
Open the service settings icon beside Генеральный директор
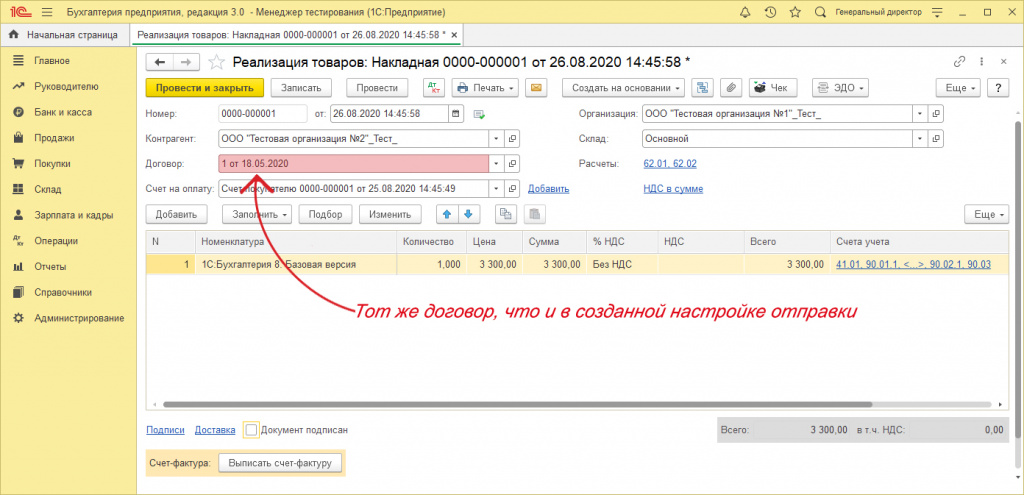pyautogui.click(x=938, y=12)
